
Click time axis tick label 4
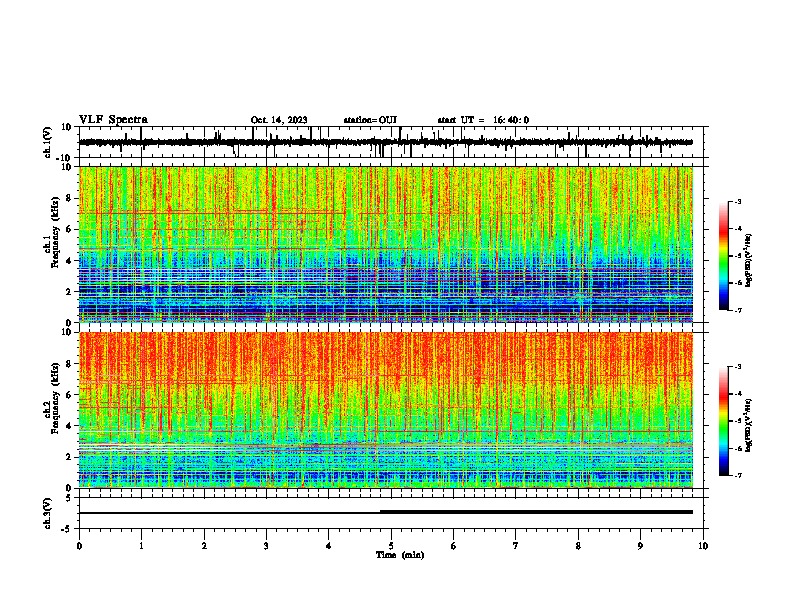pyautogui.click(x=329, y=546)
